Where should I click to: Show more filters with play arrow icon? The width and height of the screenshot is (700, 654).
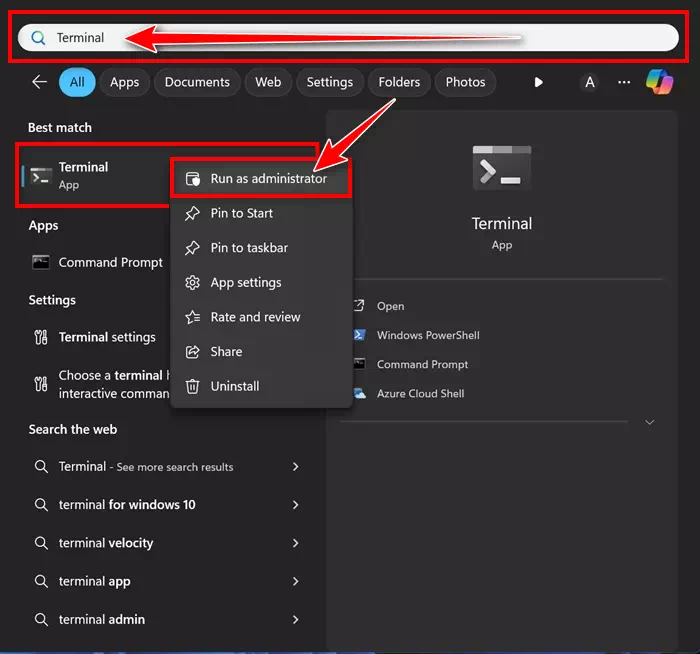(x=538, y=82)
